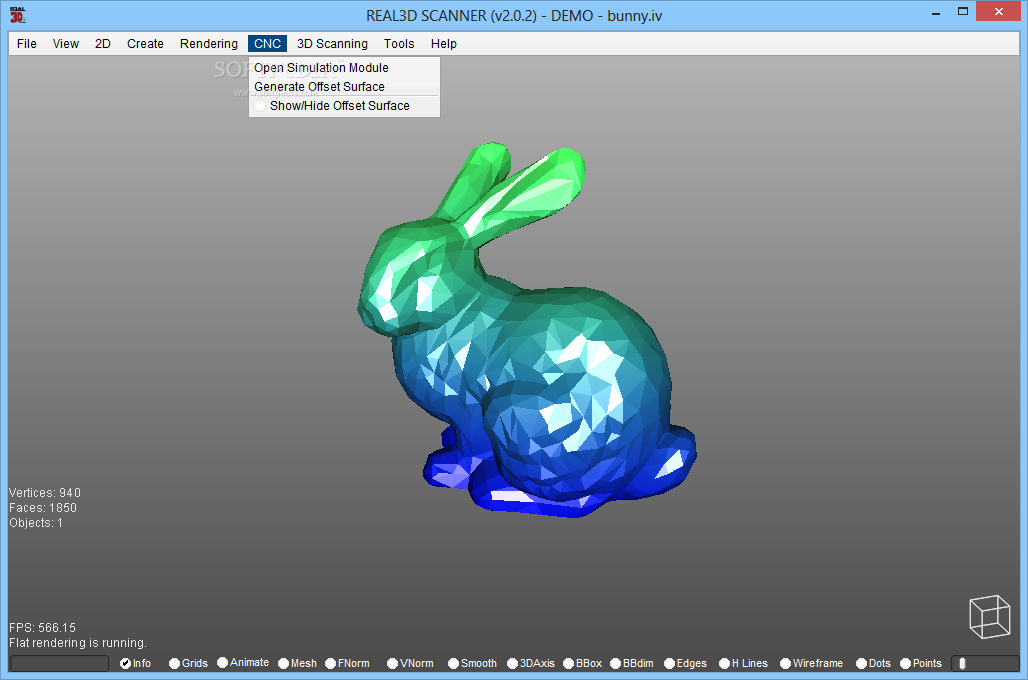Open the Help menu

[443, 43]
